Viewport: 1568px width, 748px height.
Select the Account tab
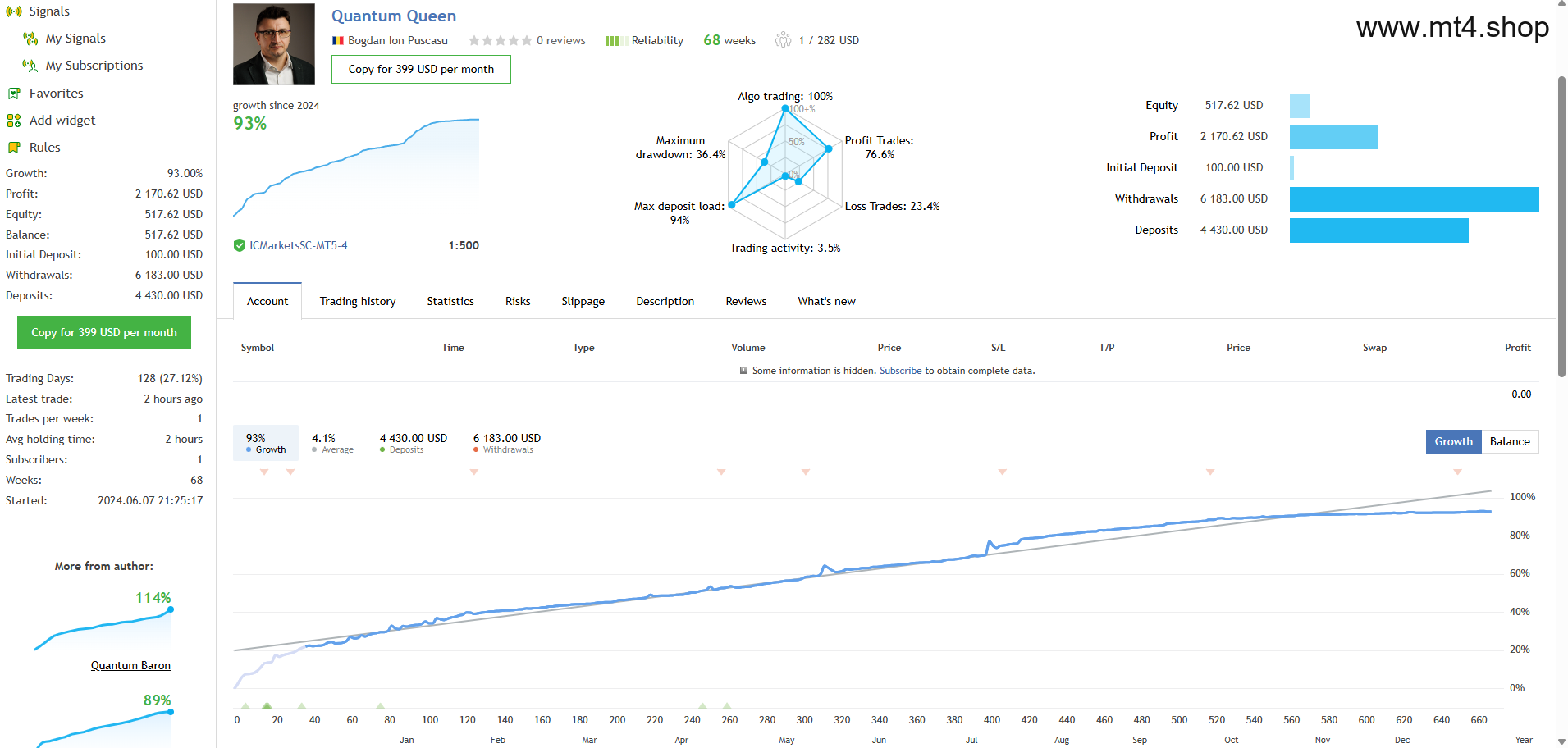pyautogui.click(x=267, y=301)
